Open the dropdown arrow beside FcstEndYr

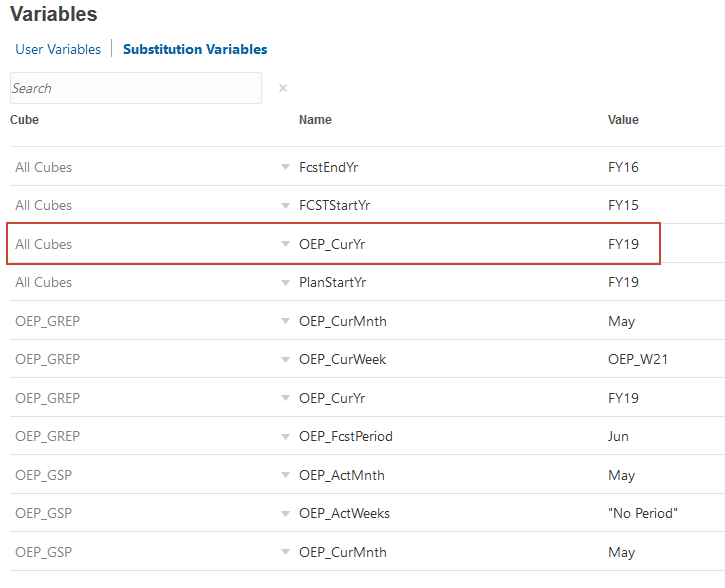[x=285, y=168]
